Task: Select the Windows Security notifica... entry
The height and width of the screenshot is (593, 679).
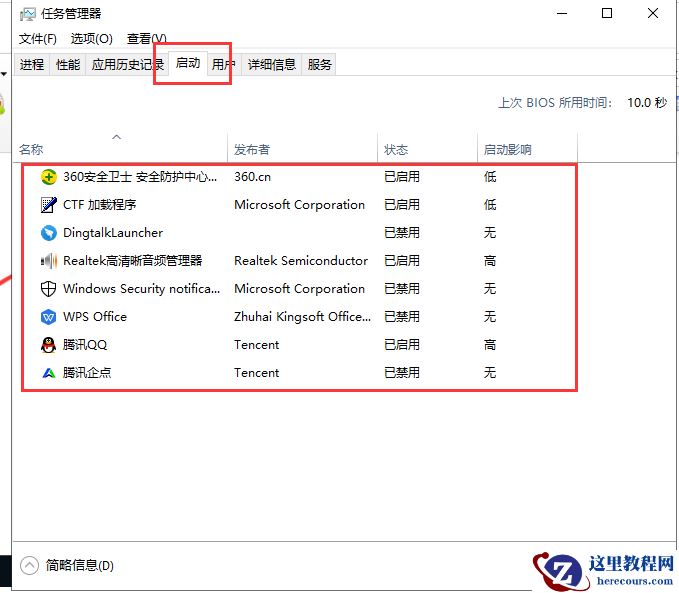Action: pos(142,289)
